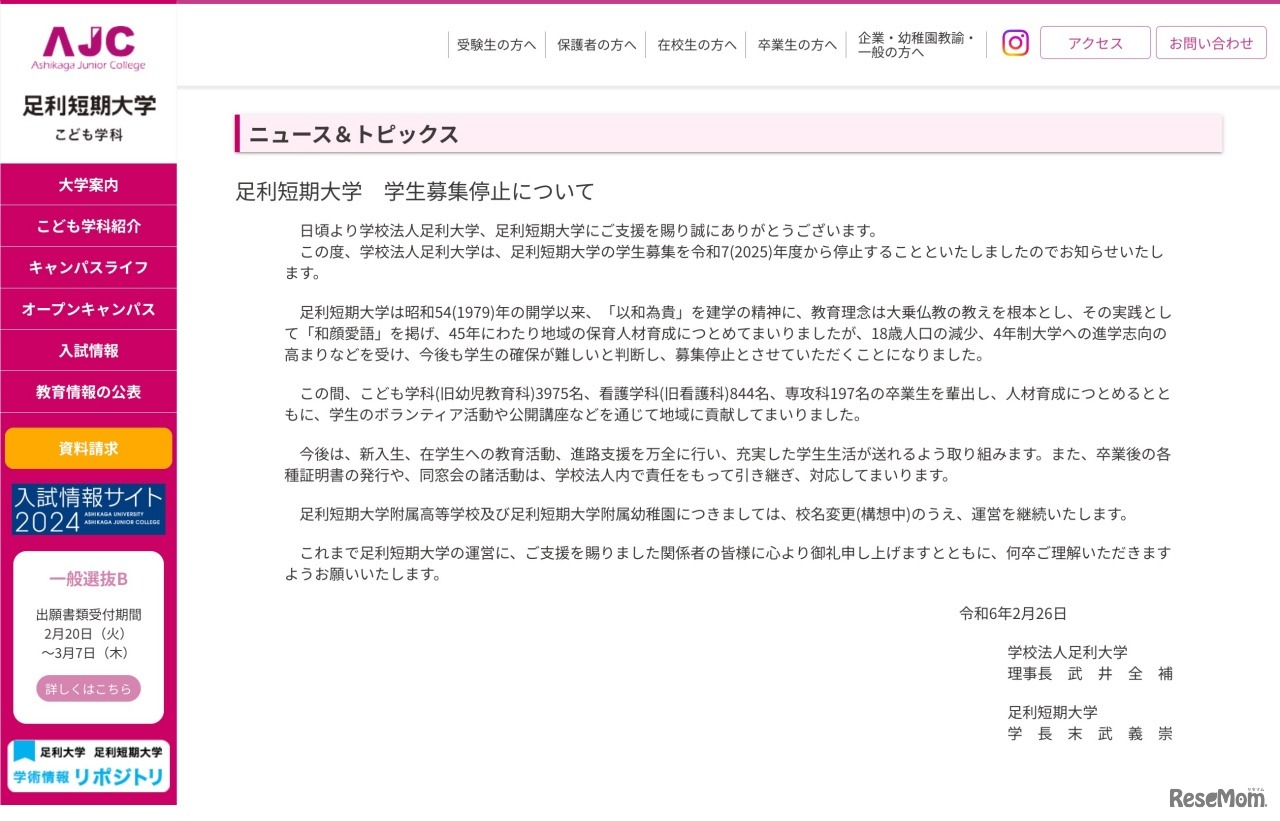This screenshot has height=821, width=1280.
Task: Click the AJC Ashikaga Junior College logo
Action: (x=88, y=44)
